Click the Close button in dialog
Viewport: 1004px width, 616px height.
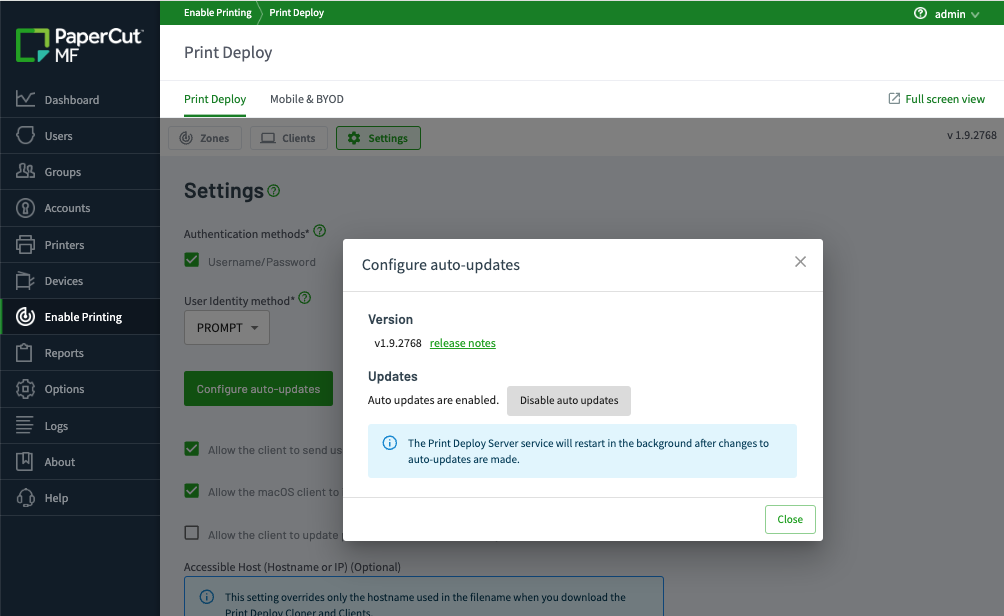(x=790, y=519)
